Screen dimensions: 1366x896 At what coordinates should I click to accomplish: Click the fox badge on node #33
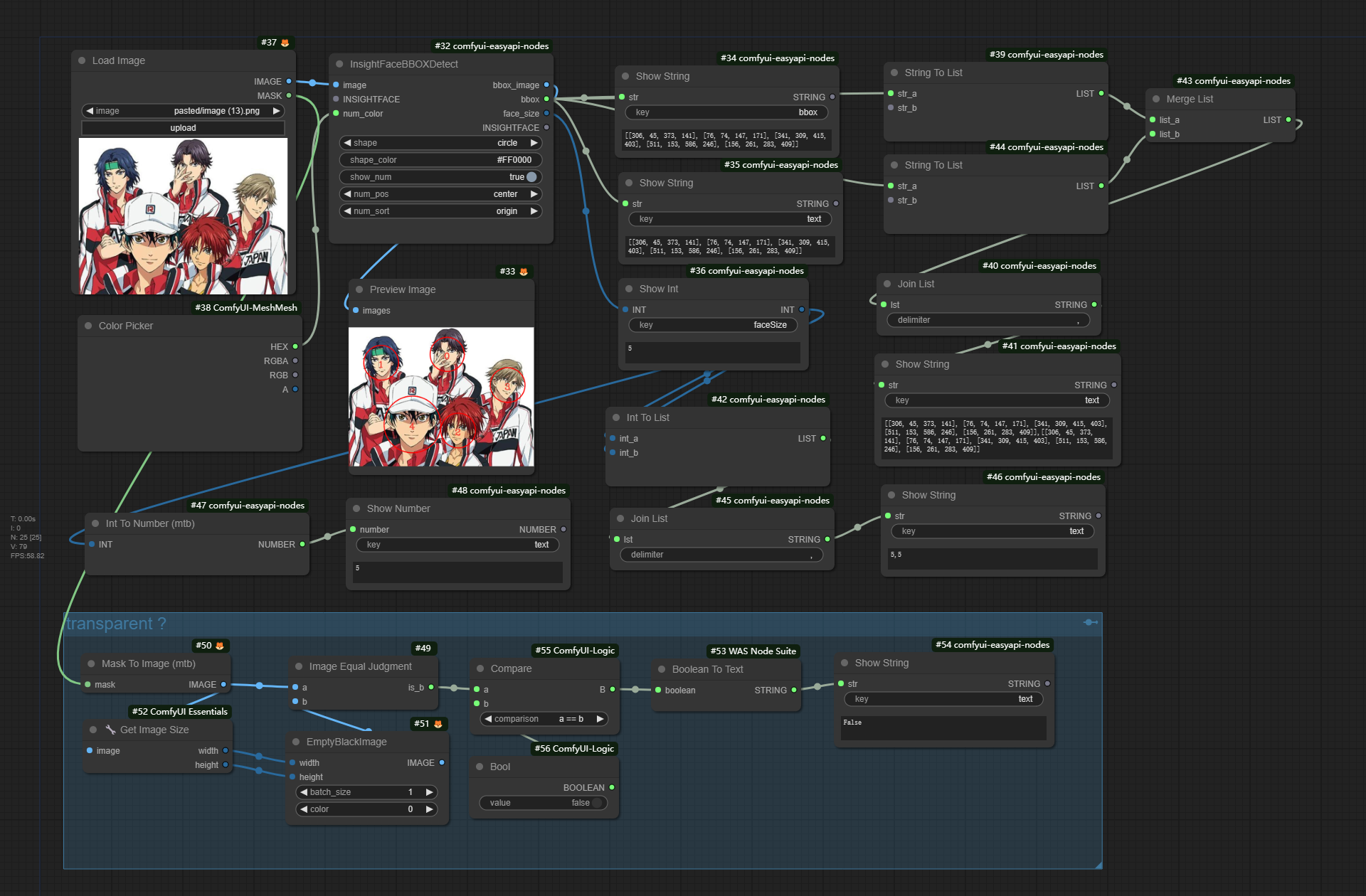524,272
